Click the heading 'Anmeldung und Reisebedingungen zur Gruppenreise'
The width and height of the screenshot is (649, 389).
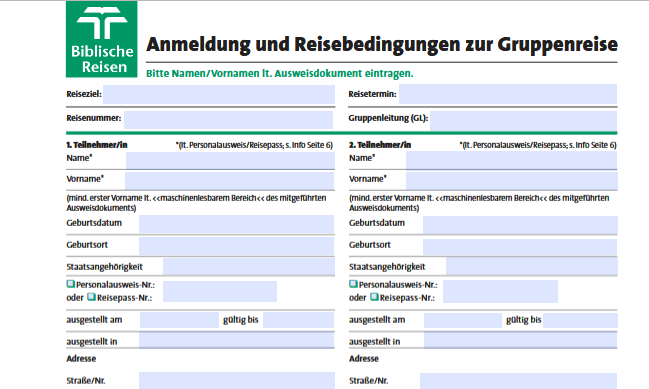click(x=382, y=44)
